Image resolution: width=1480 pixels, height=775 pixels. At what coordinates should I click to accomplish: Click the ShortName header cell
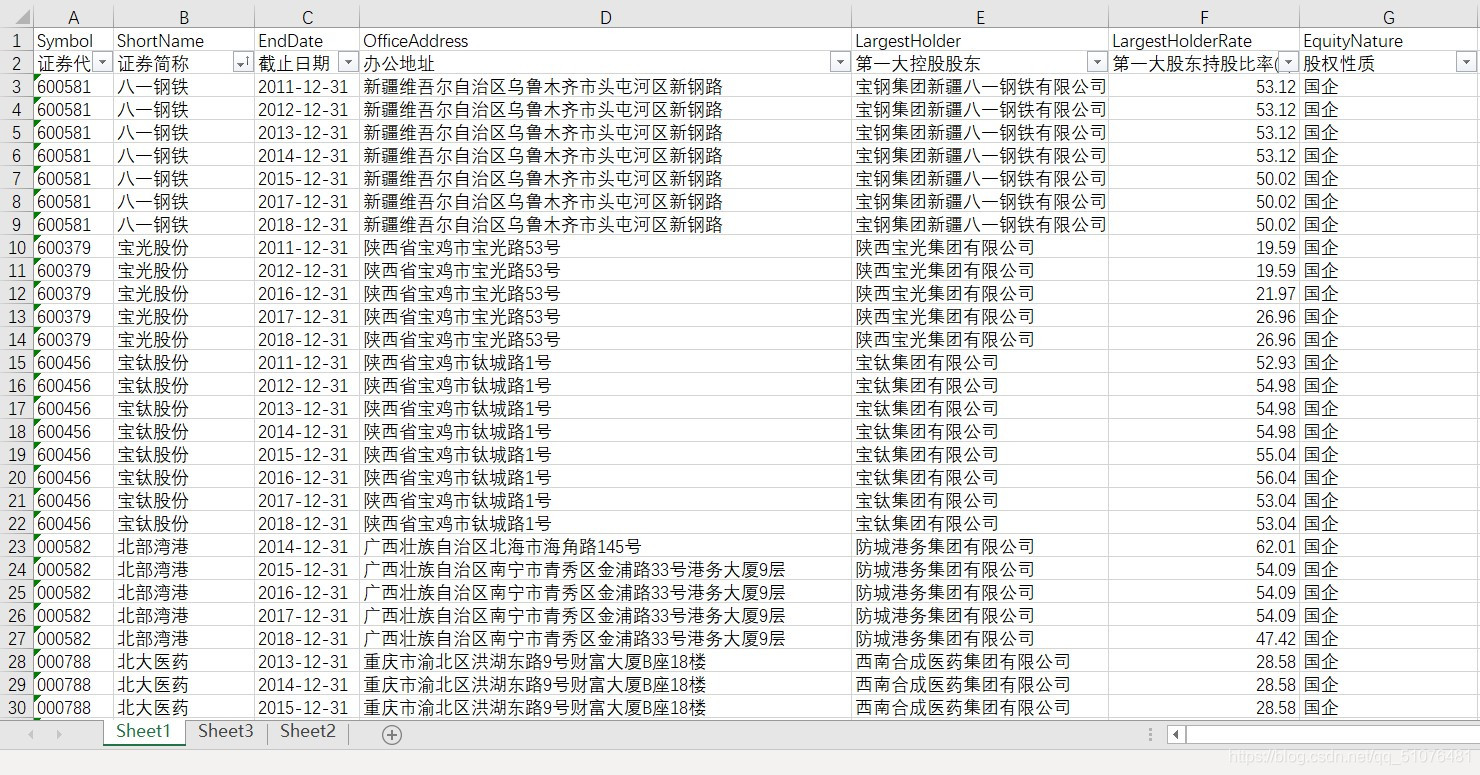point(184,41)
